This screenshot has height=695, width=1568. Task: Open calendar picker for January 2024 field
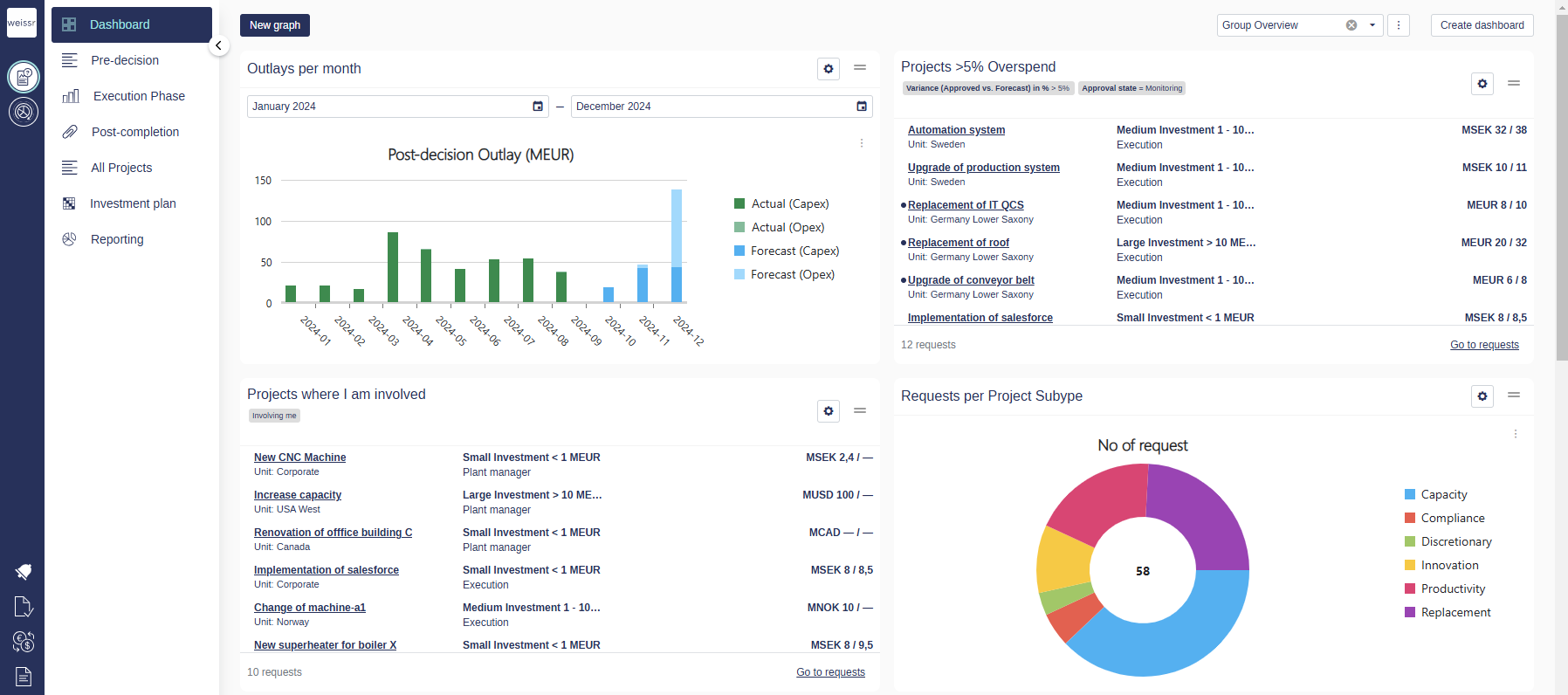[x=538, y=107]
